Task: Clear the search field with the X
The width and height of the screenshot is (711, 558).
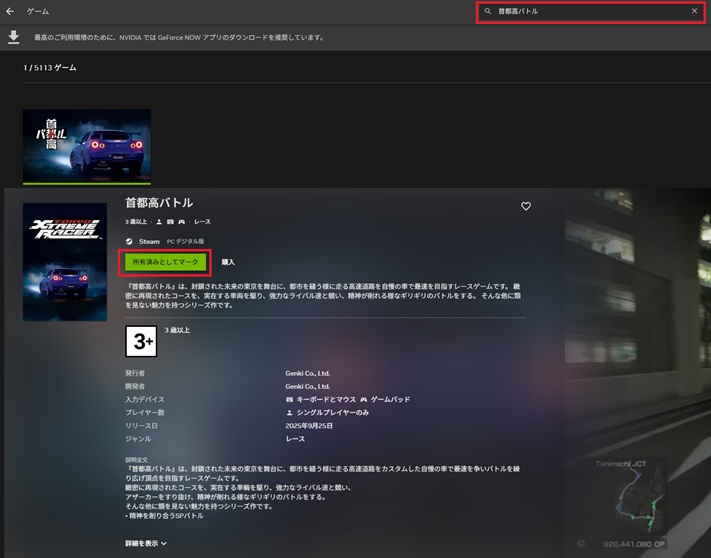Action: (694, 11)
